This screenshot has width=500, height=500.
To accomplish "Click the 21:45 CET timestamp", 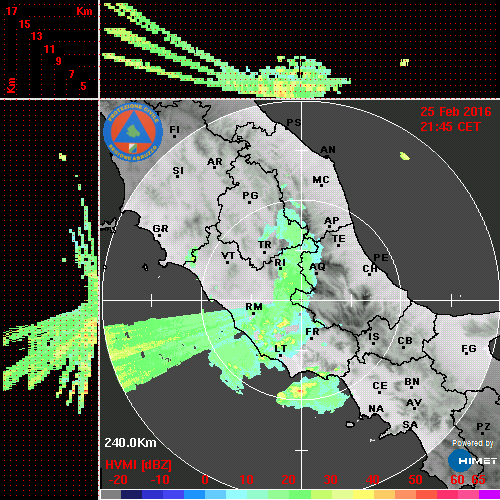I will pos(450,127).
